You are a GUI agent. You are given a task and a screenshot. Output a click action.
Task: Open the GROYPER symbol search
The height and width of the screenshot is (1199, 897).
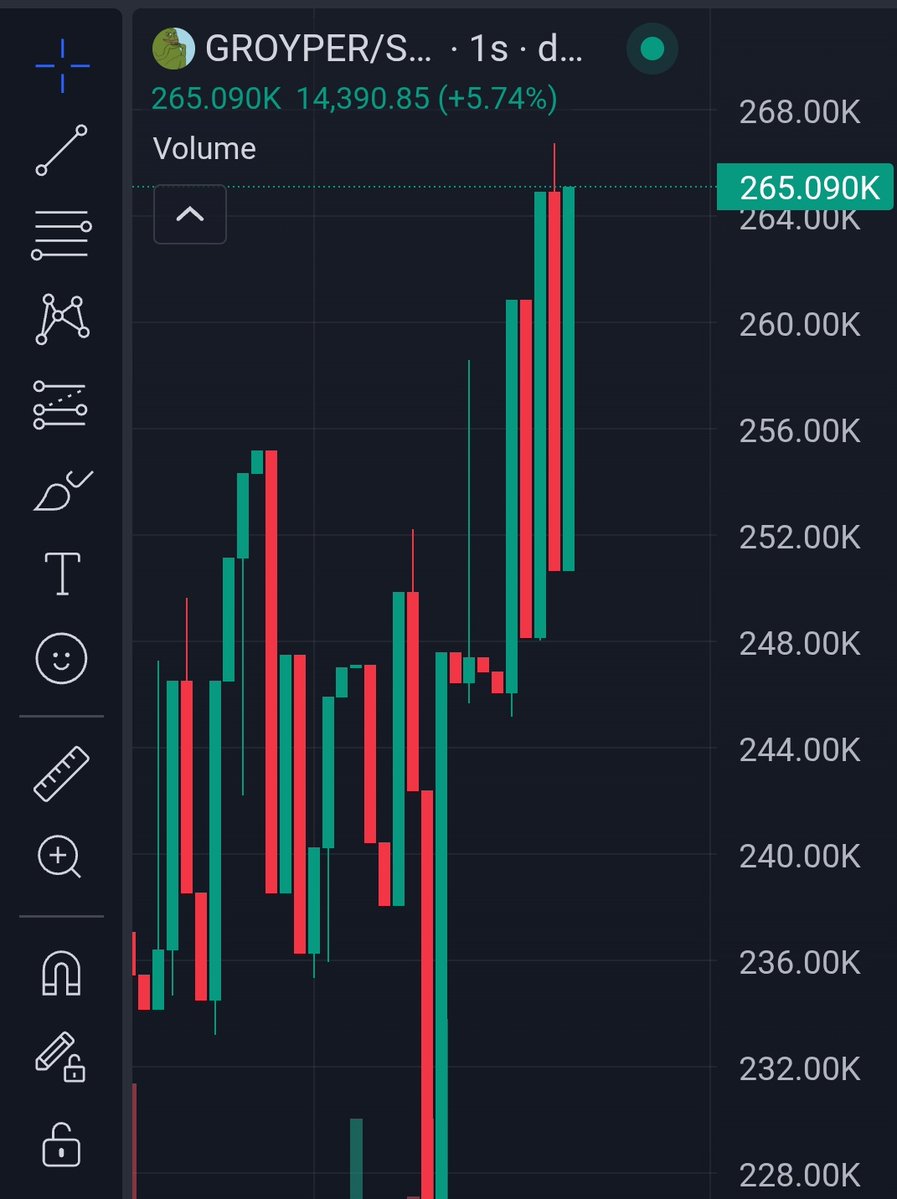pyautogui.click(x=318, y=49)
